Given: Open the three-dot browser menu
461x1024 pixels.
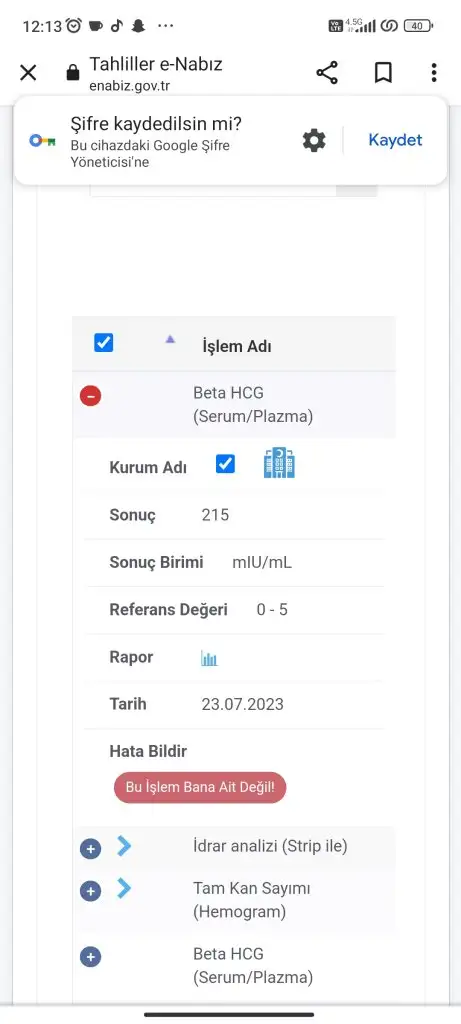Looking at the screenshot, I should [x=434, y=72].
